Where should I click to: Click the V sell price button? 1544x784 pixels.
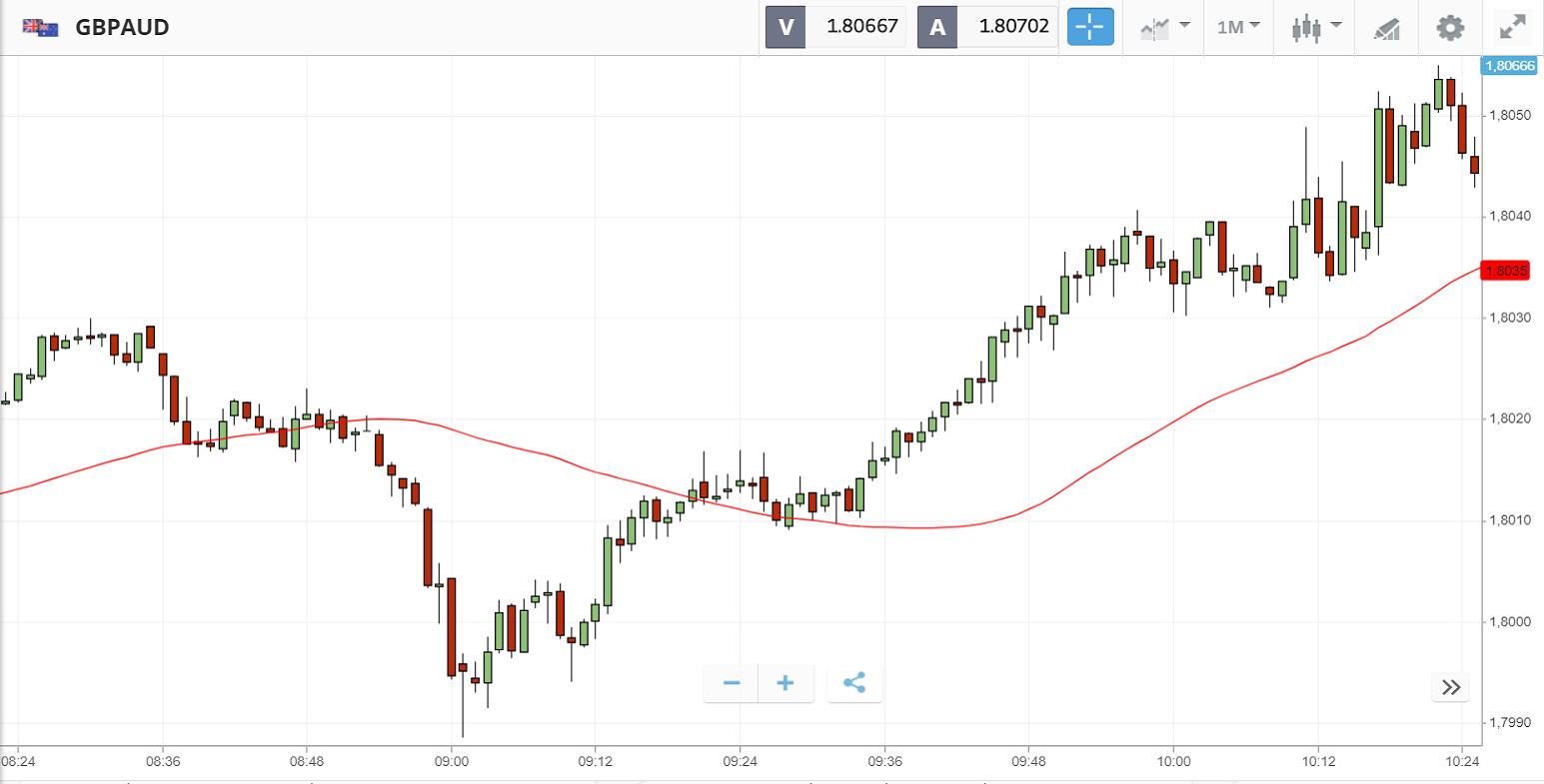785,27
